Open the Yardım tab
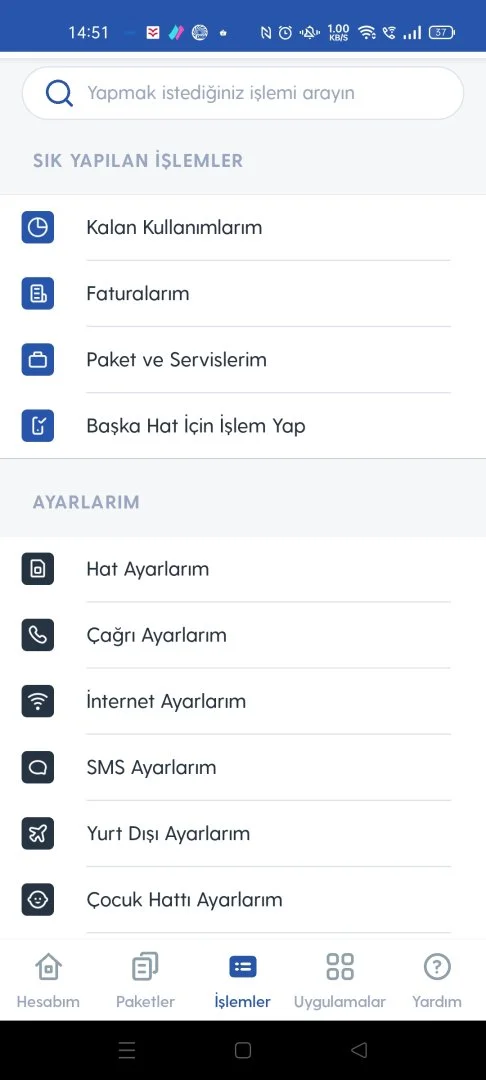This screenshot has width=486, height=1080. coord(436,980)
